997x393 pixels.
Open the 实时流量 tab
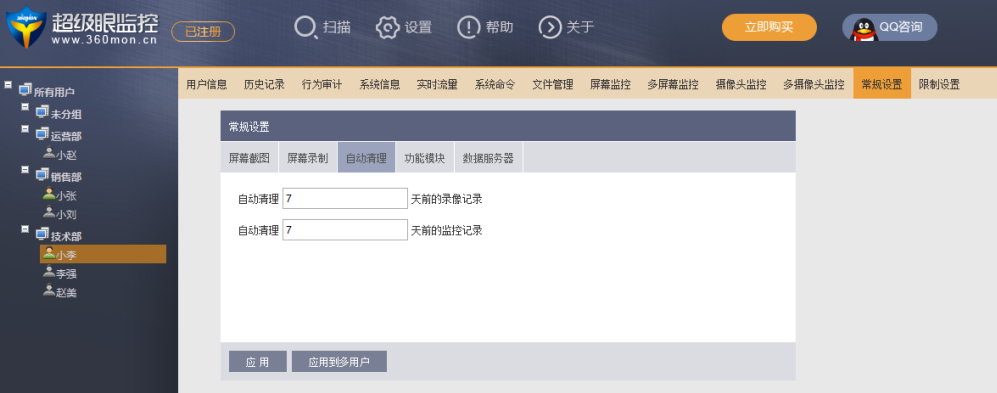click(437, 84)
